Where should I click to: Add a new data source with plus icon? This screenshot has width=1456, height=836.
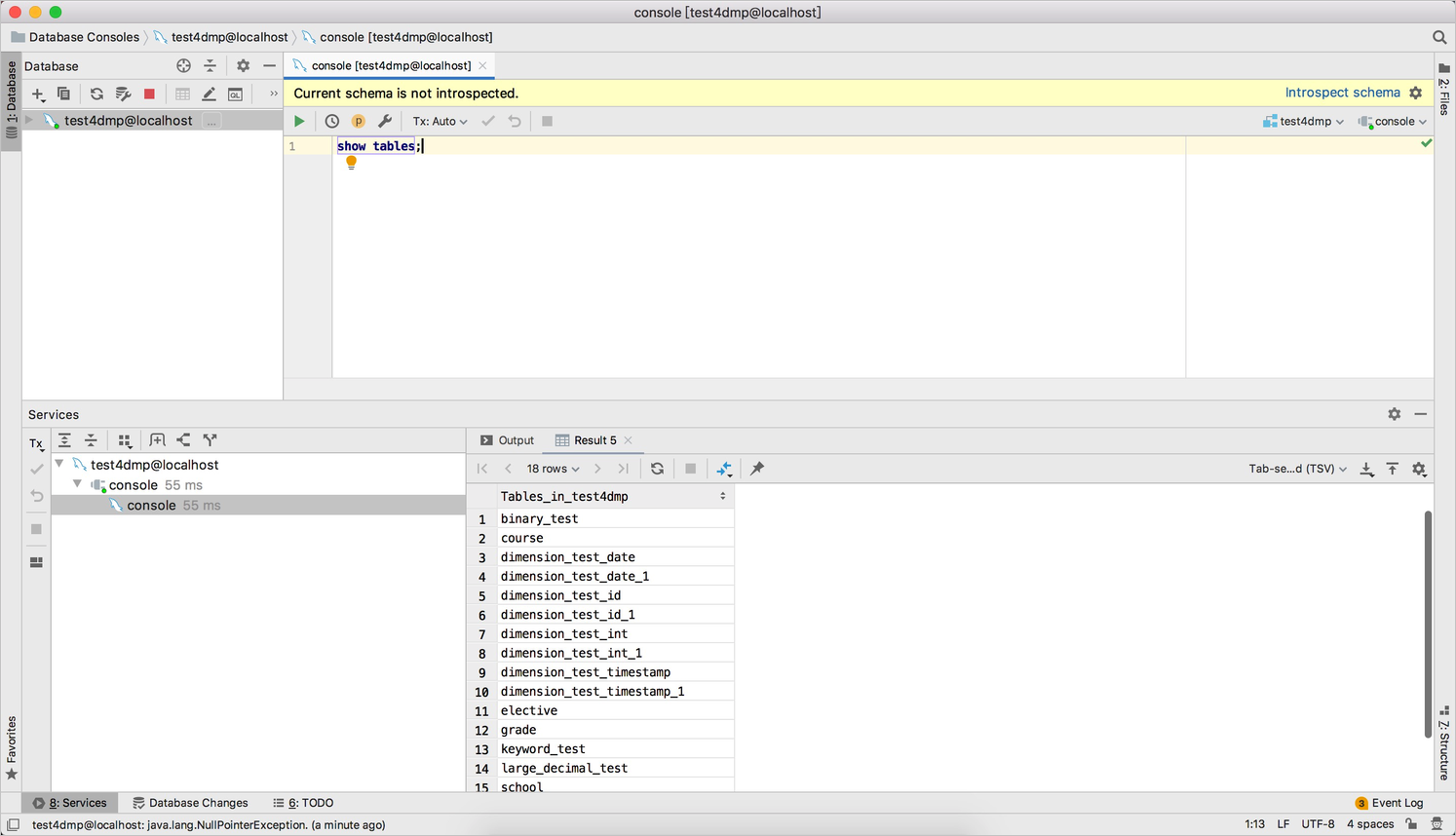pyautogui.click(x=38, y=94)
